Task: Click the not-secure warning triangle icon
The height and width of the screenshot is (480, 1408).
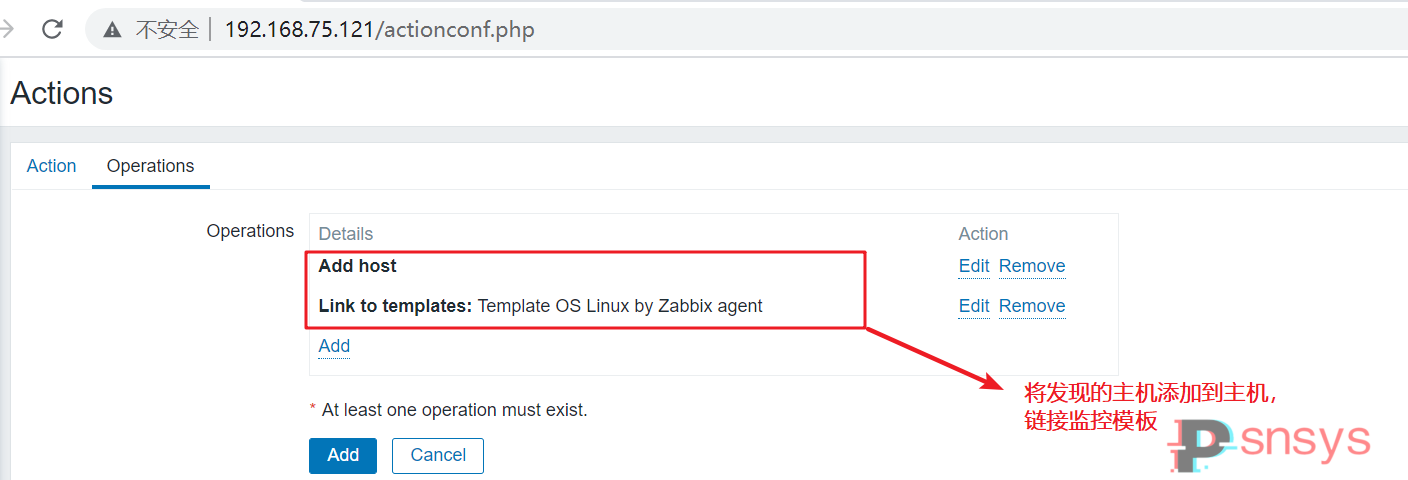Action: (x=113, y=30)
